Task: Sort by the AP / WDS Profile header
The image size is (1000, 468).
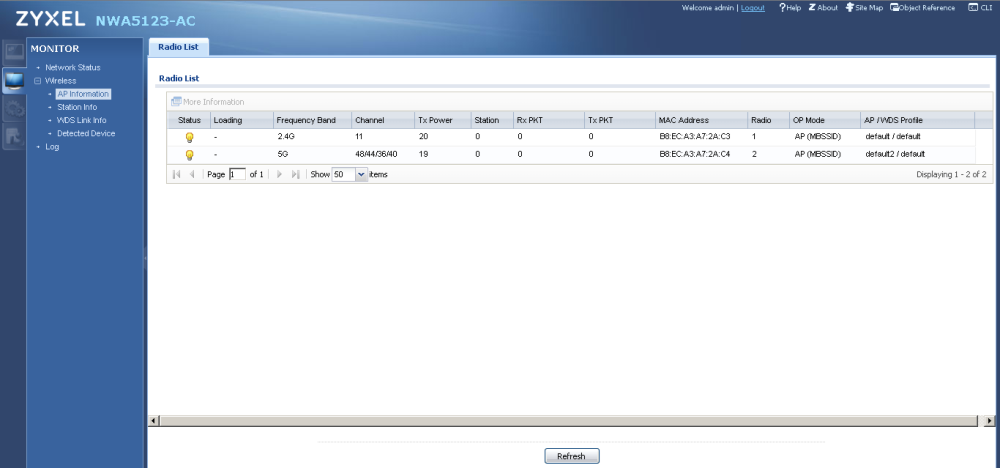Action: point(917,120)
